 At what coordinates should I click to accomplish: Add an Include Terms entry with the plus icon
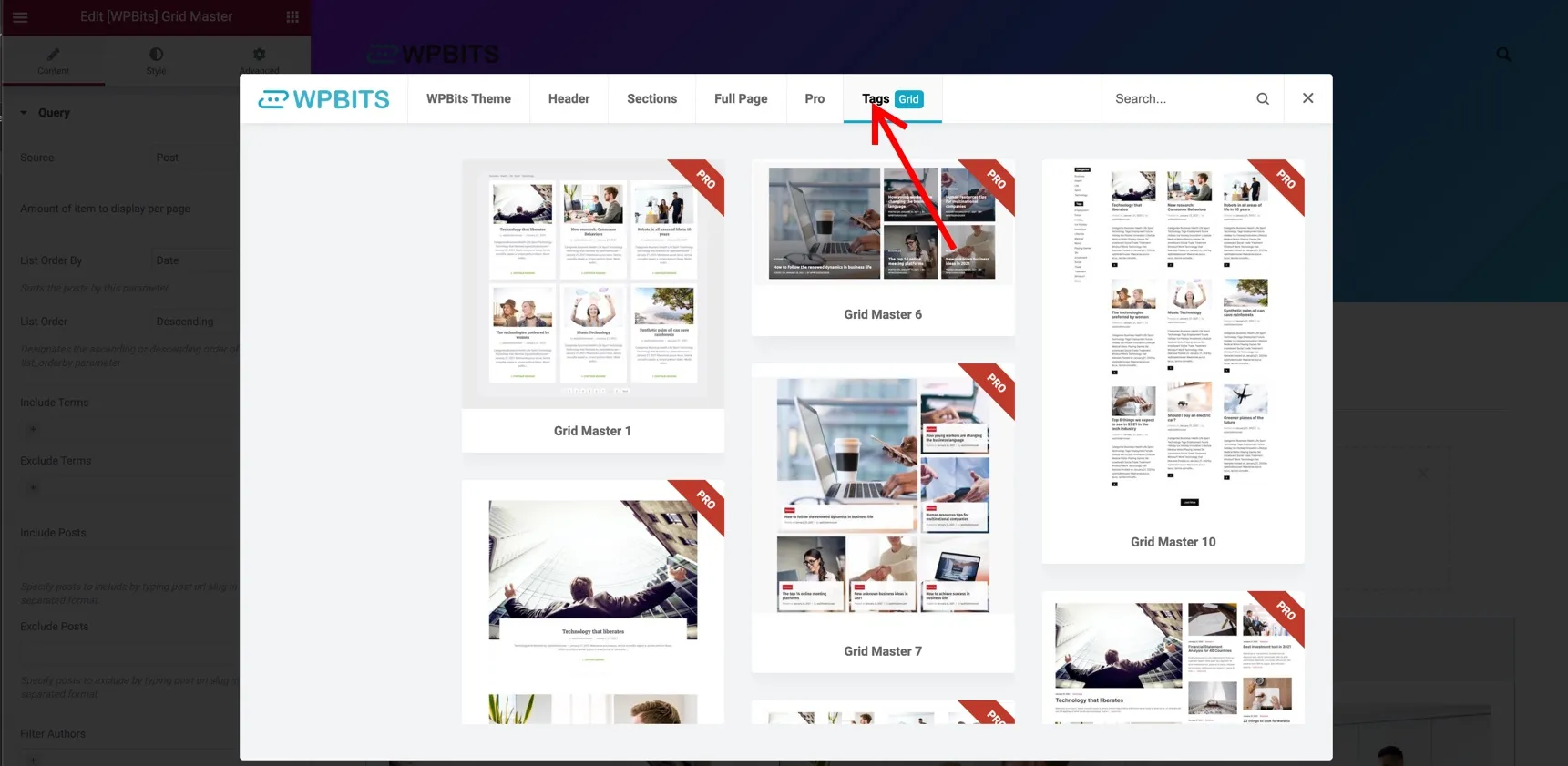33,430
